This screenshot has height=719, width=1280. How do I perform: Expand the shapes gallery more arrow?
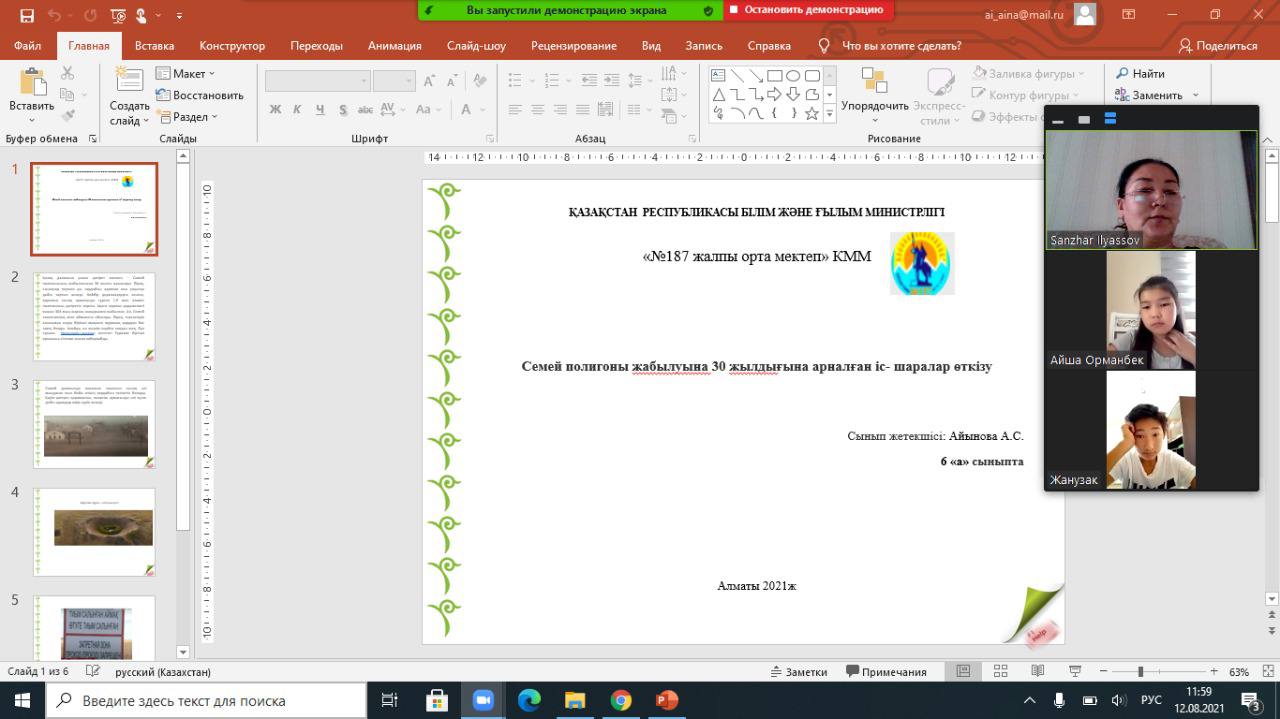tap(829, 114)
